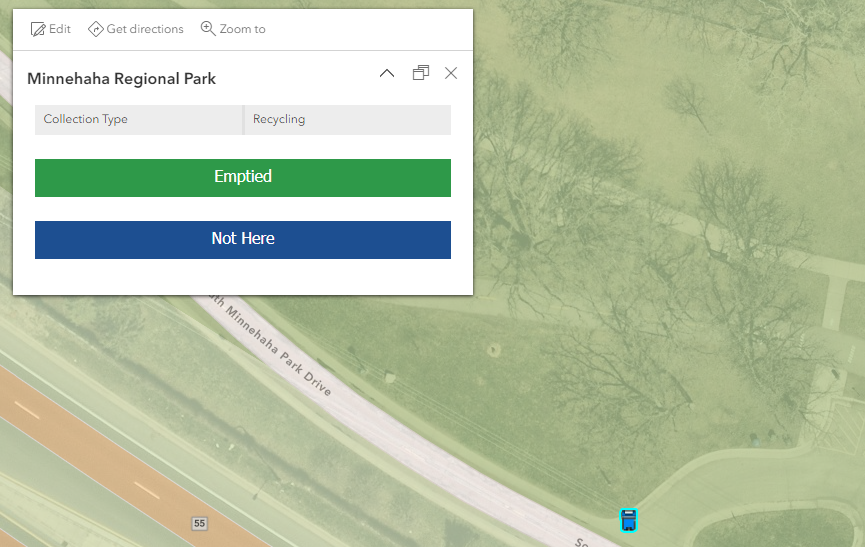Mark the bin as Emptied
Screen dimensions: 865x547
click(243, 178)
